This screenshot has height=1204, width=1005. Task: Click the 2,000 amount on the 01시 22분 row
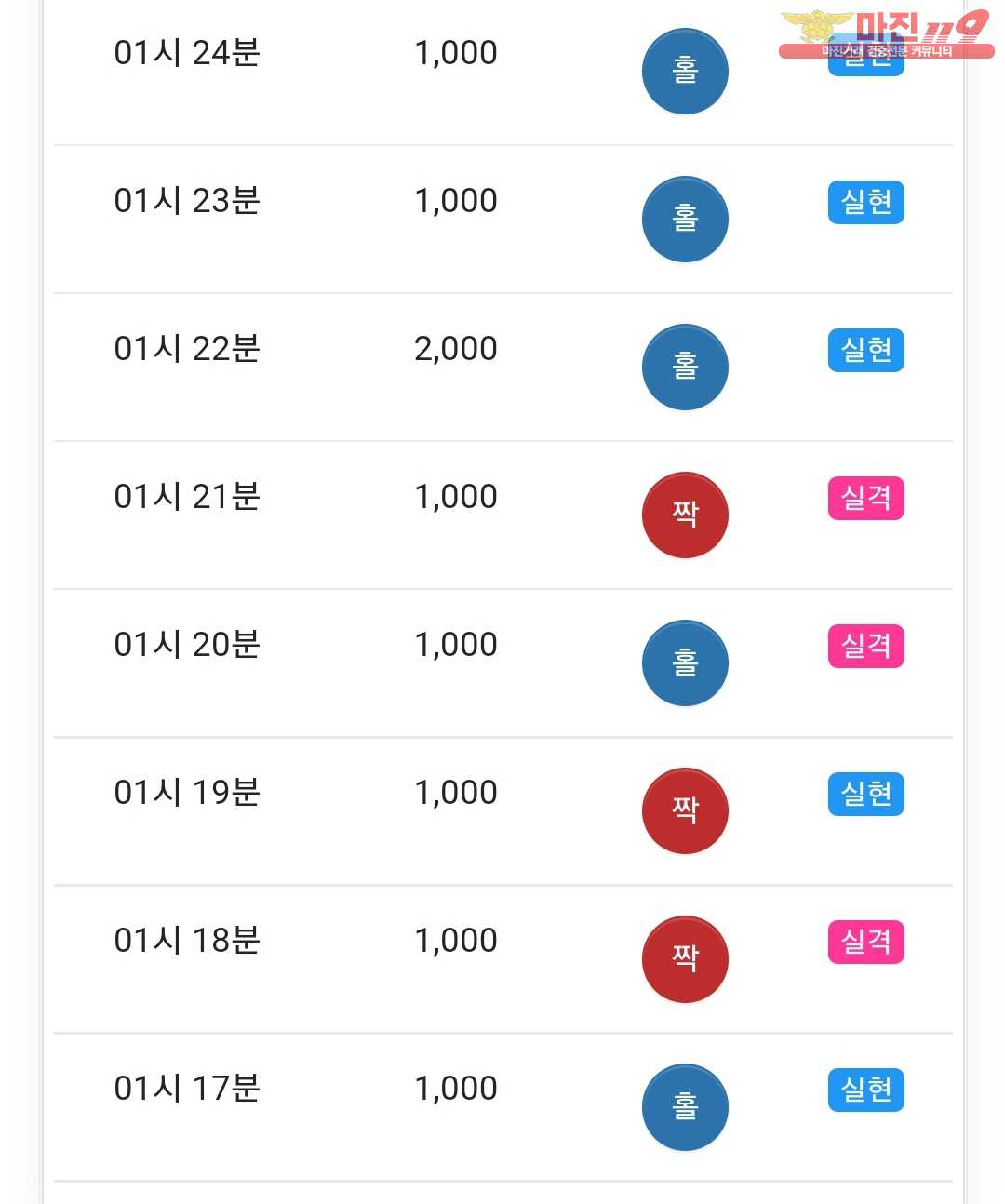pos(456,349)
